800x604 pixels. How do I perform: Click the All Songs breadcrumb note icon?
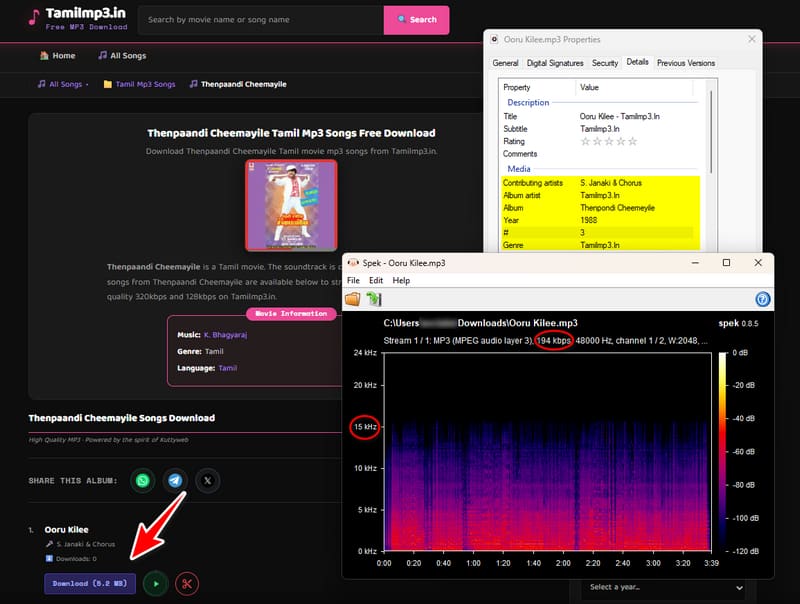pos(41,84)
